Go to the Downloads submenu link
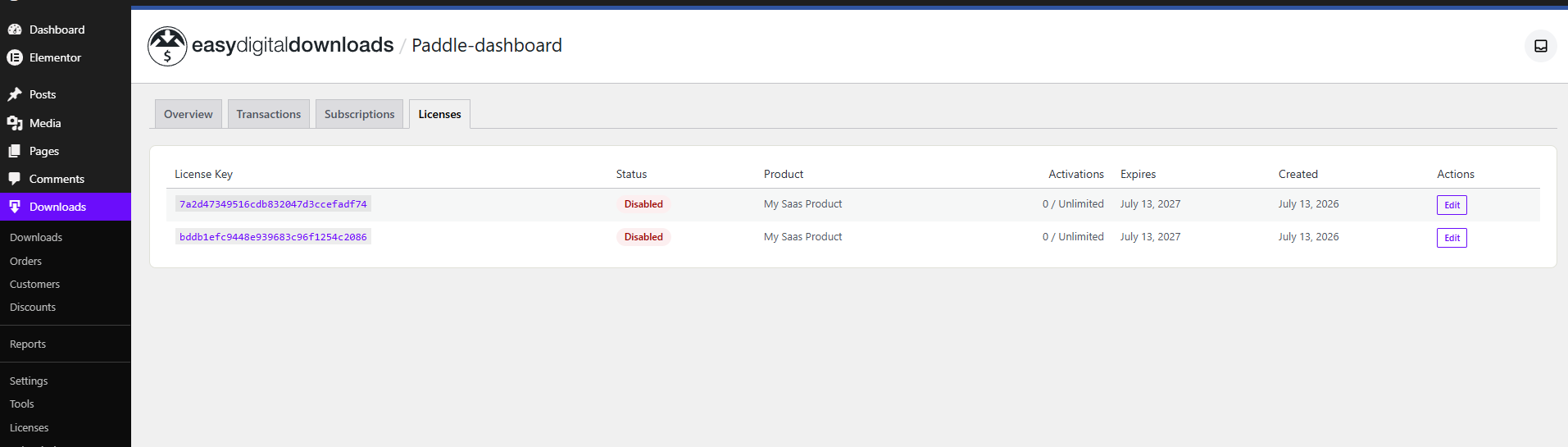 tap(36, 237)
